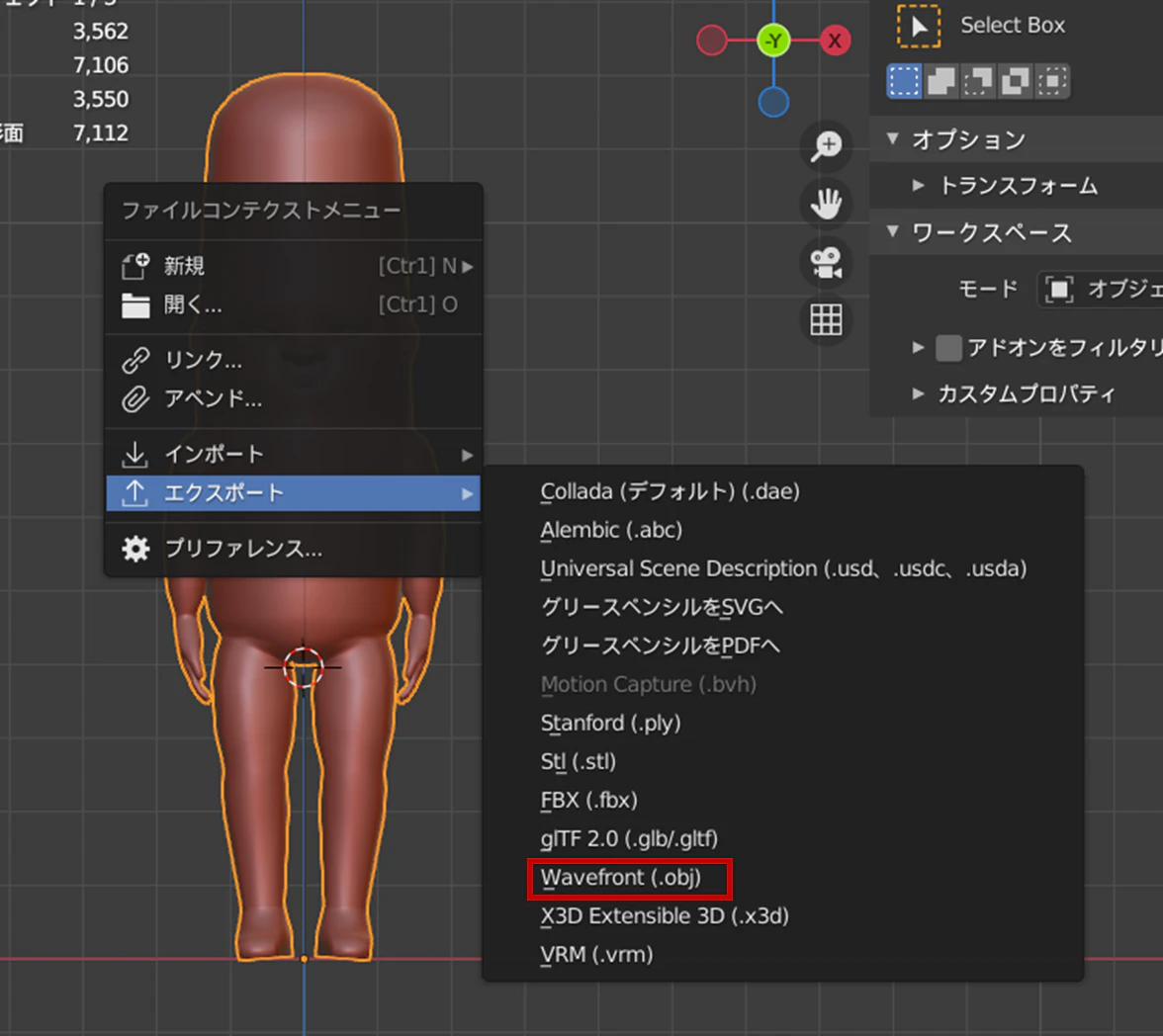Click the hand pan view icon

[826, 204]
